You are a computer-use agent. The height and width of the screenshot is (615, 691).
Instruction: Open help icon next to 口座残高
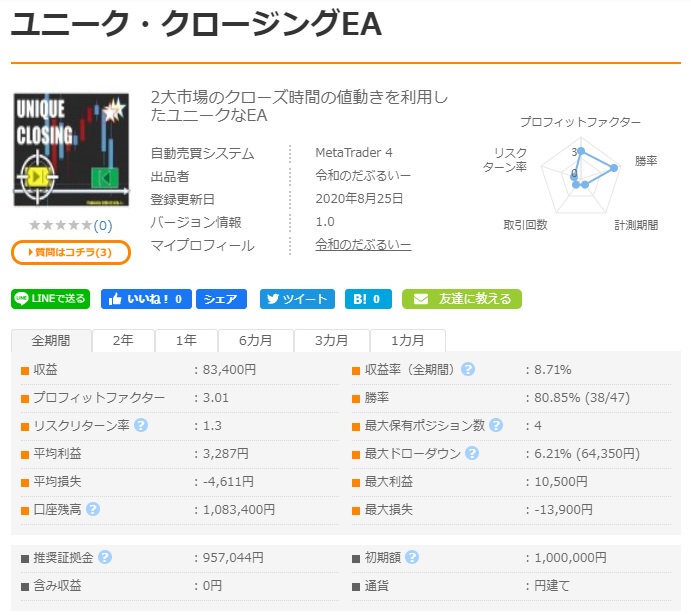93,509
